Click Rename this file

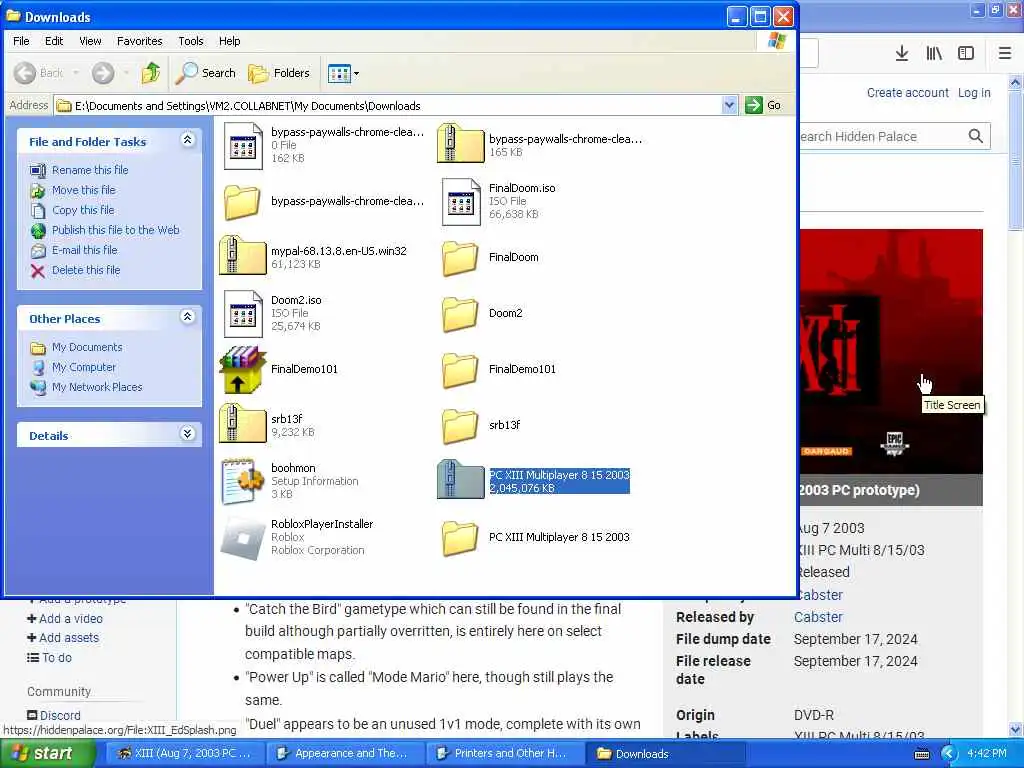point(90,170)
